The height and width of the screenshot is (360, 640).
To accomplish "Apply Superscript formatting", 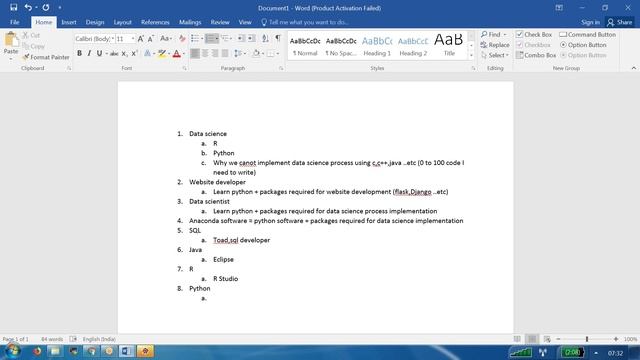I will click(134, 53).
